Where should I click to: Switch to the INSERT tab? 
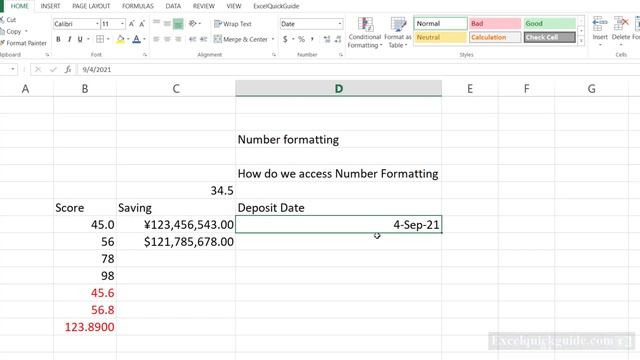click(50, 6)
